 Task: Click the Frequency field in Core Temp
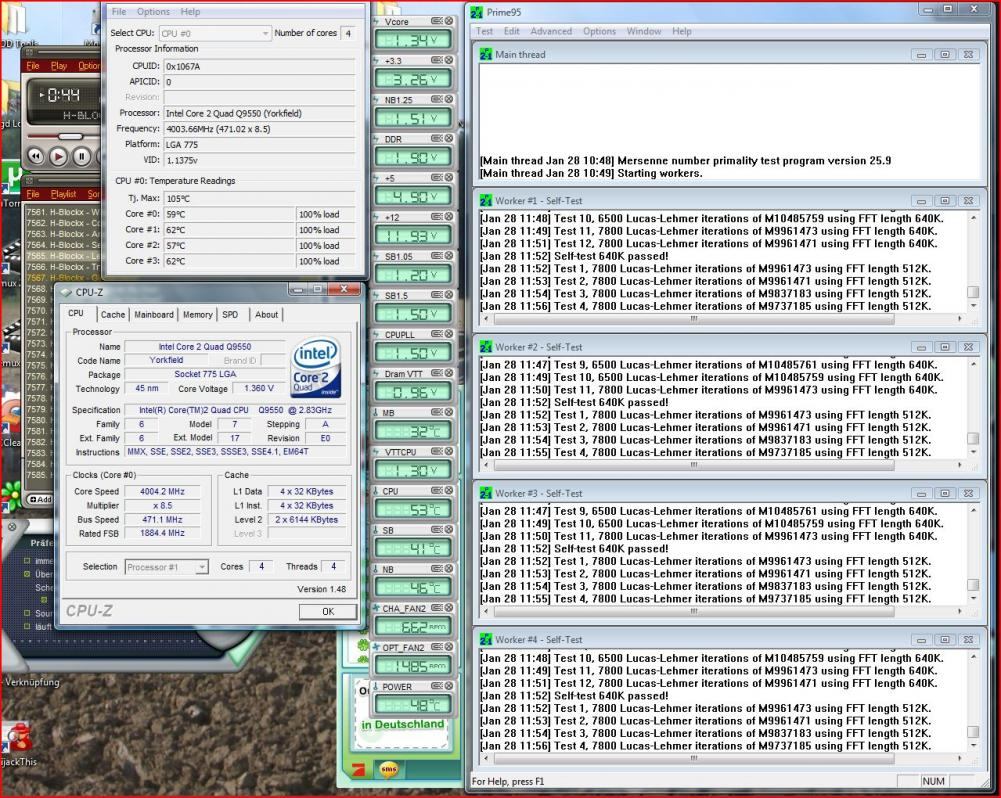tap(259, 129)
